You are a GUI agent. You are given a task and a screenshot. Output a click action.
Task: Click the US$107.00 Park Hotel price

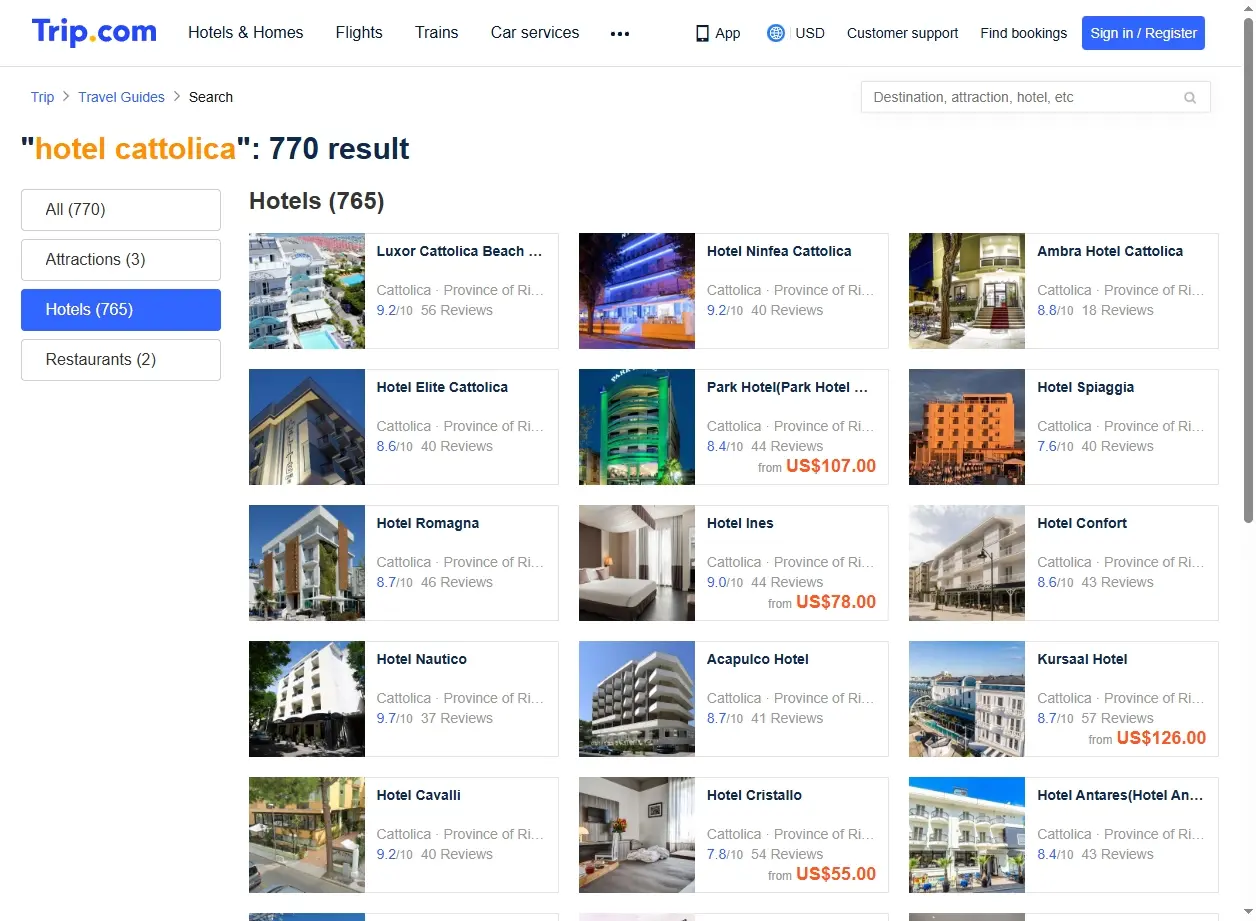[x=831, y=466]
